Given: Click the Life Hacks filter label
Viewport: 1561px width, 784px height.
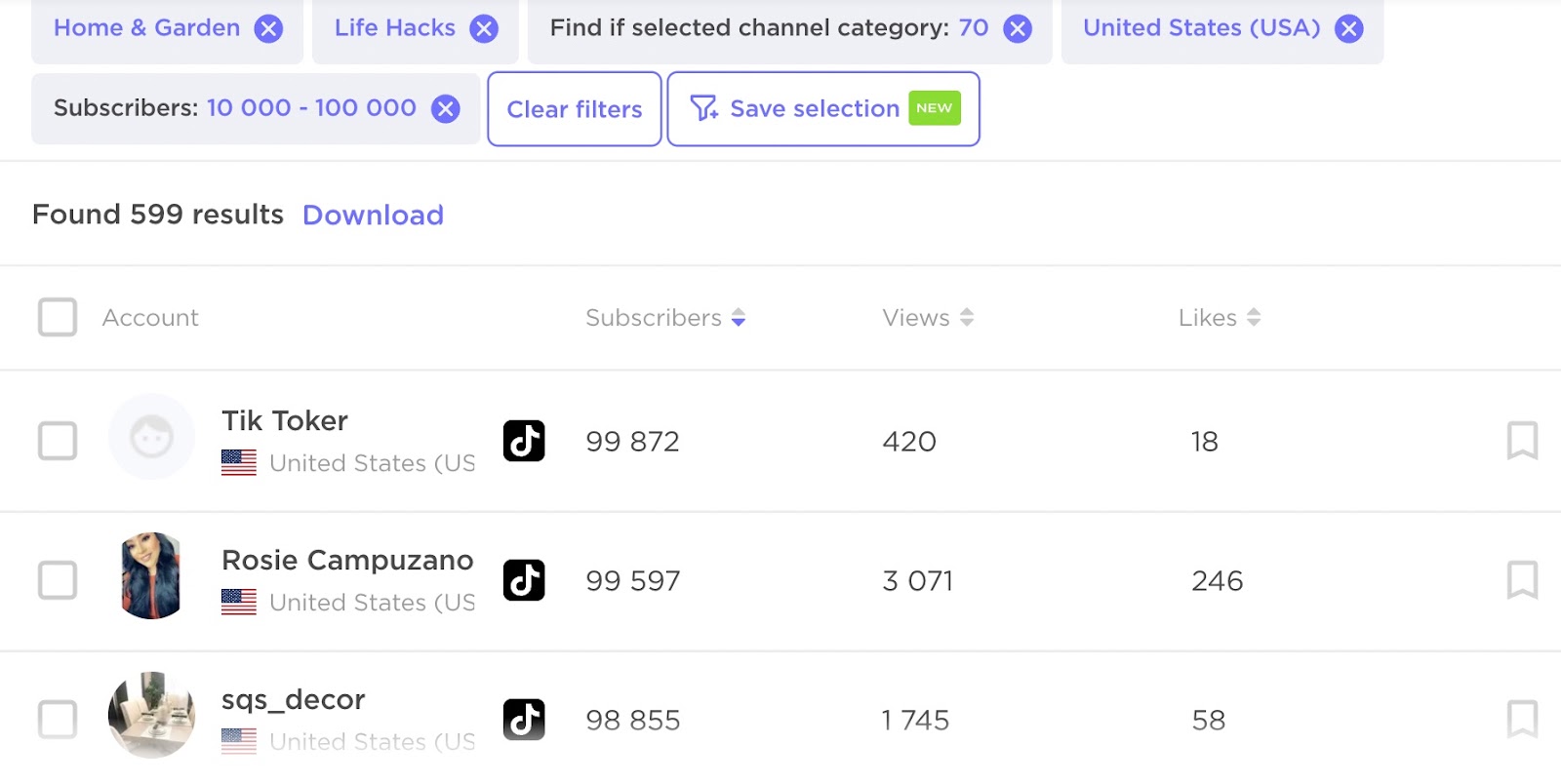Looking at the screenshot, I should 395,28.
